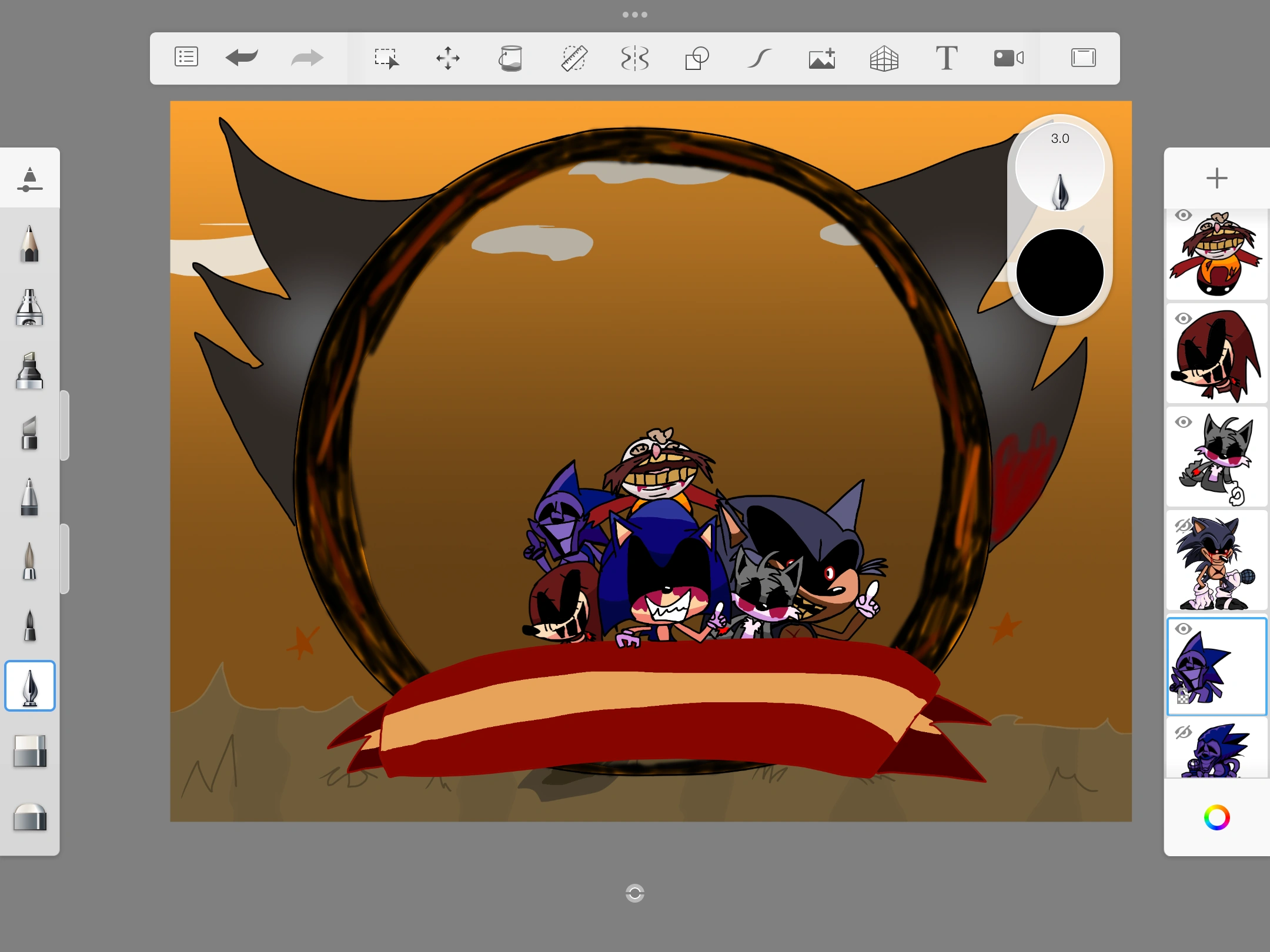Viewport: 1270px width, 952px height.
Task: Open the Perspective Guides tool
Action: point(884,58)
